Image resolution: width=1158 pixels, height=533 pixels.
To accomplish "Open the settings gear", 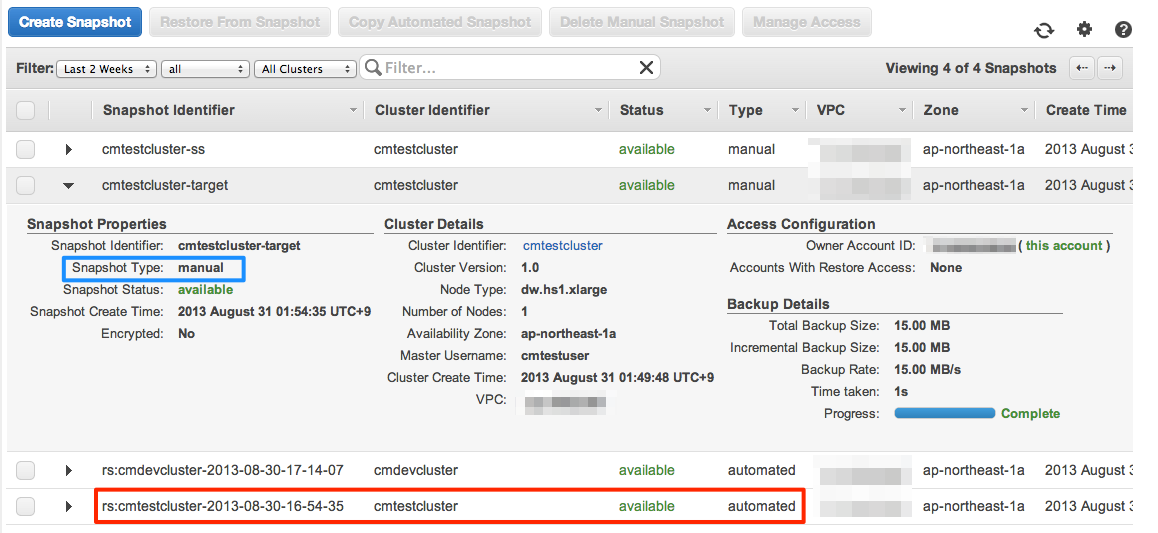I will 1084,30.
